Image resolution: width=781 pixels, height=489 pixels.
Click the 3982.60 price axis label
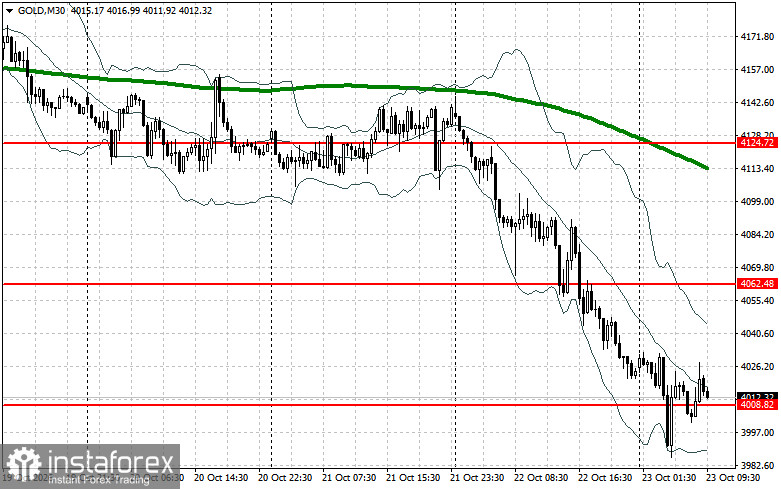point(757,466)
